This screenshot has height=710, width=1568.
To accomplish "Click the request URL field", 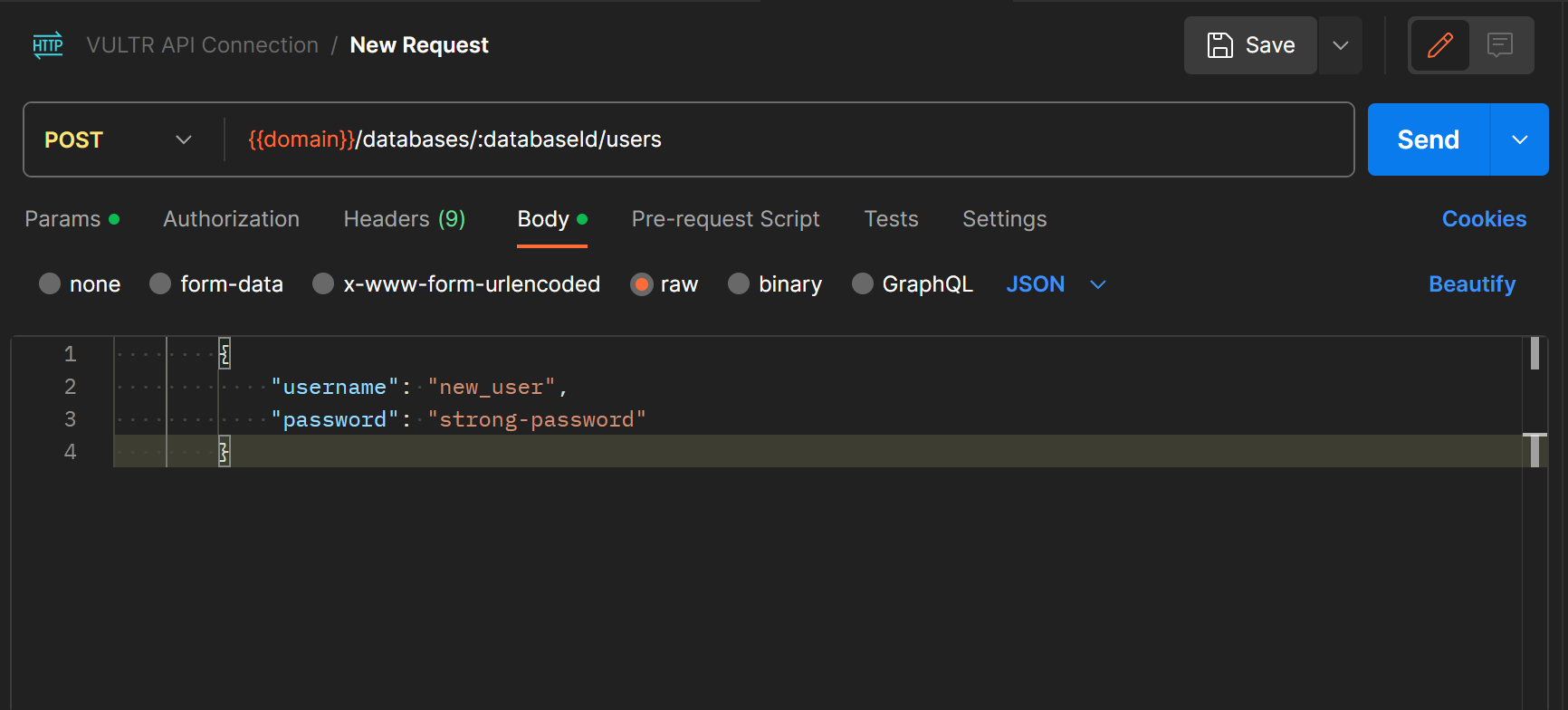I will coord(788,139).
